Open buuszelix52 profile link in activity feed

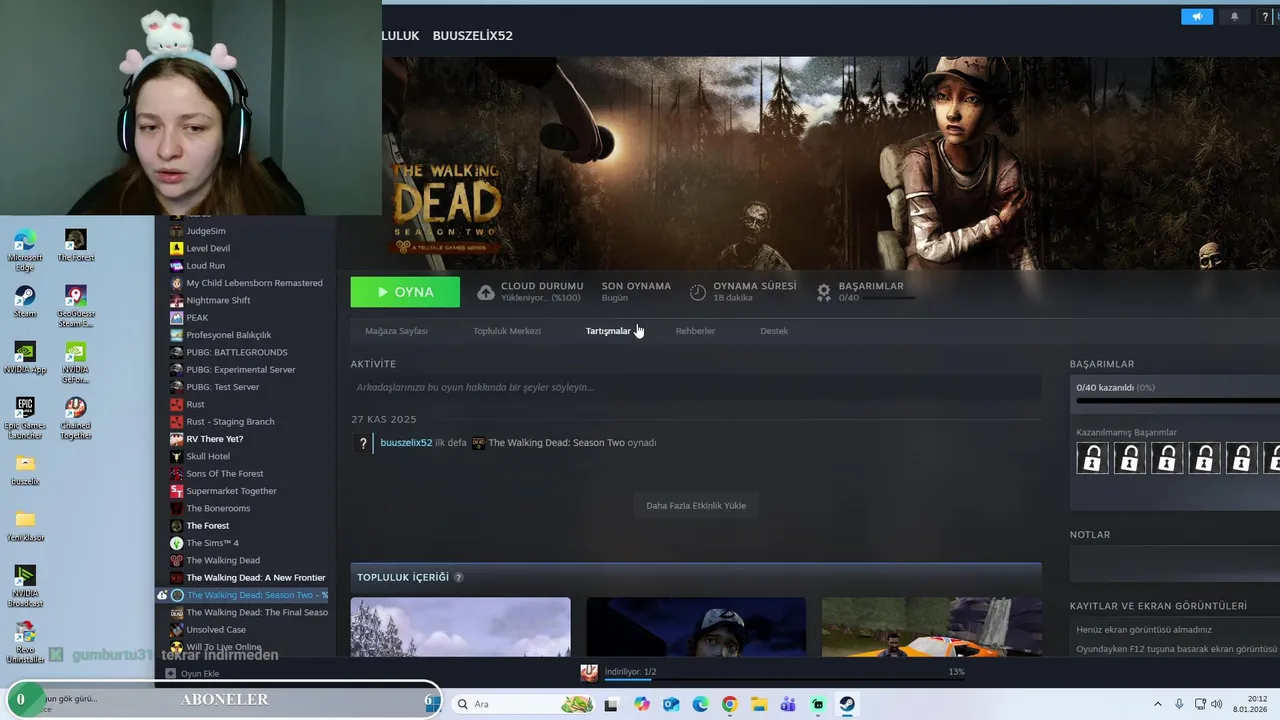[x=406, y=443]
